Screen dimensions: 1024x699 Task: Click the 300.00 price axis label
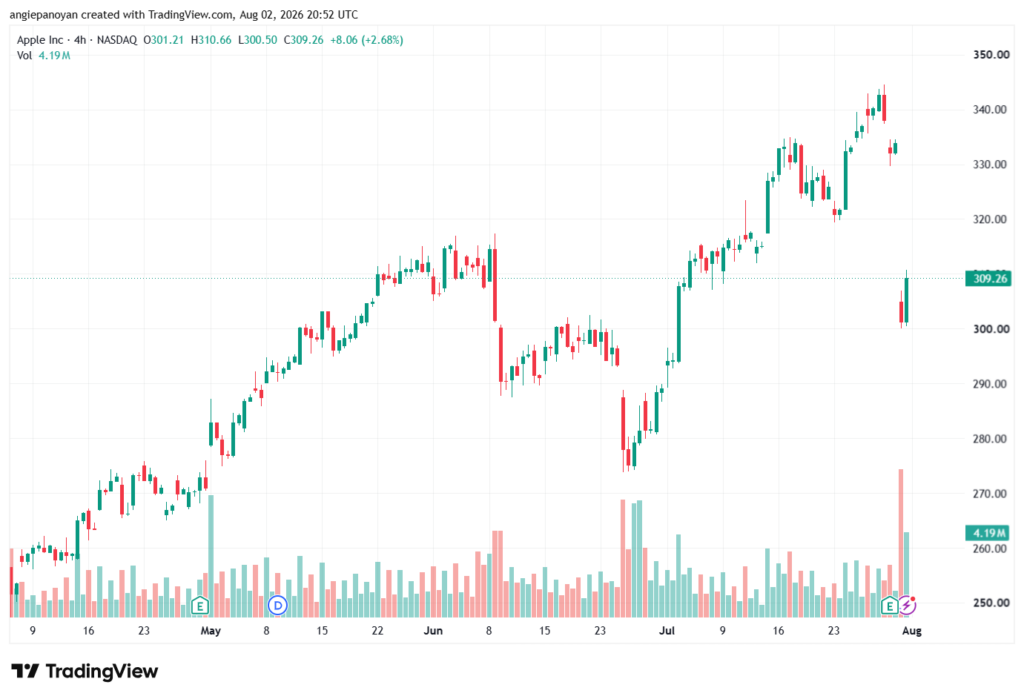990,329
